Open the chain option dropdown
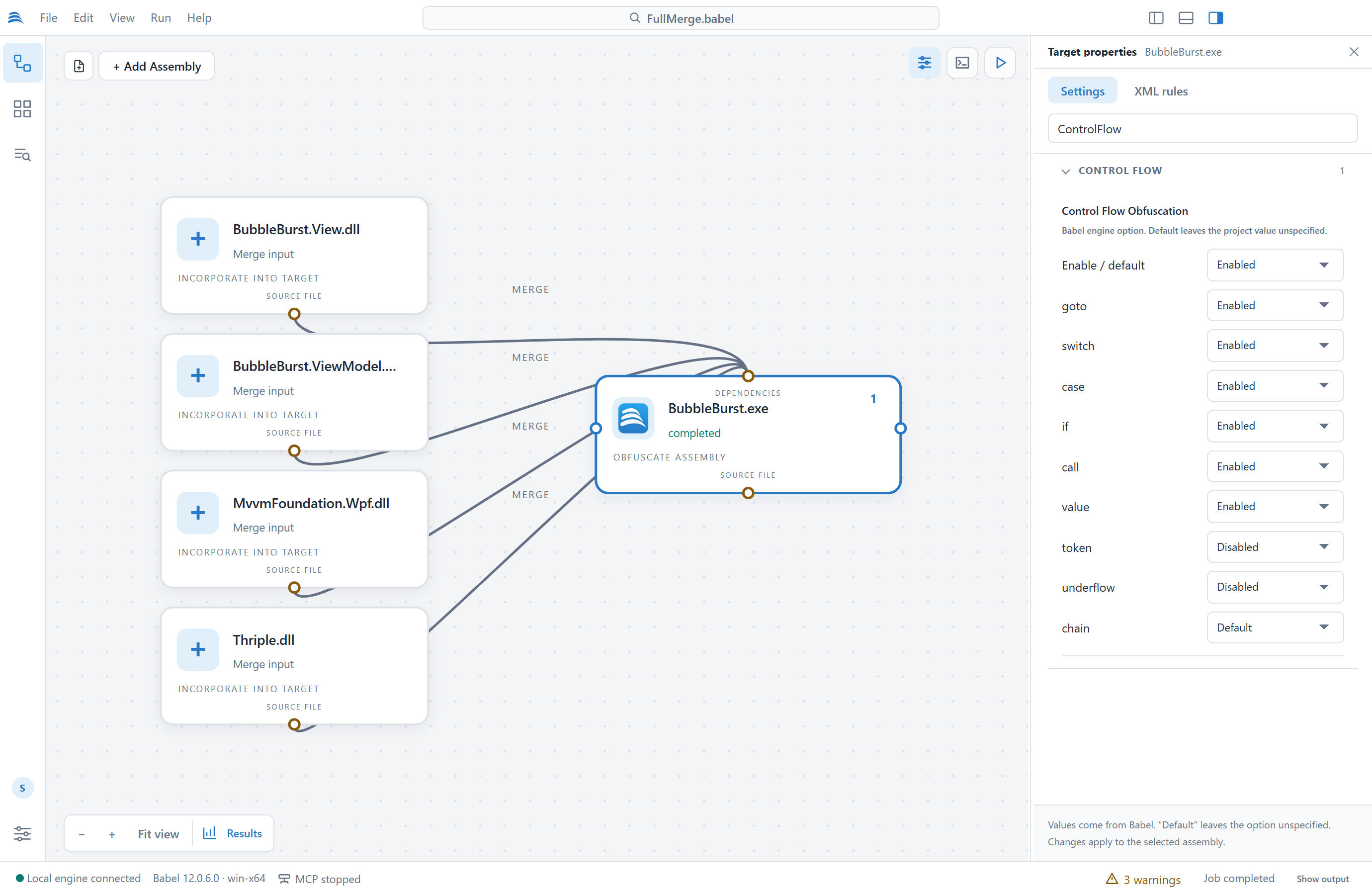The image size is (1372, 895). pyautogui.click(x=1275, y=628)
